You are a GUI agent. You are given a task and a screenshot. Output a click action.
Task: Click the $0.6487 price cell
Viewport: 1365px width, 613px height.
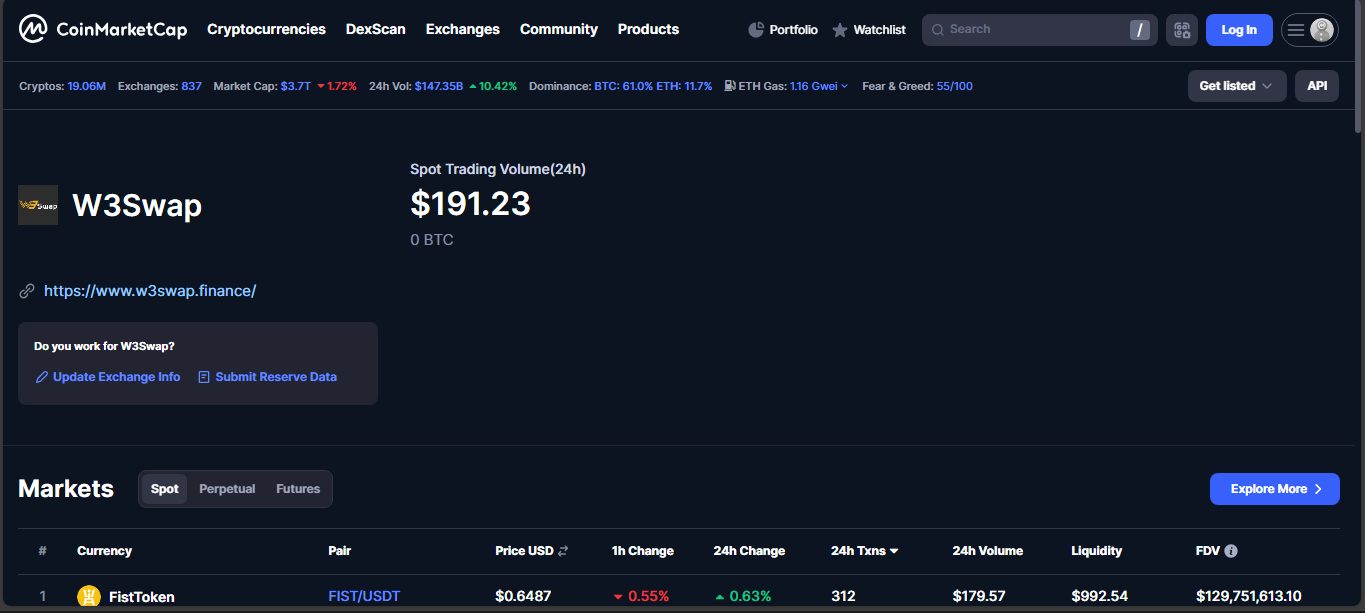point(523,597)
